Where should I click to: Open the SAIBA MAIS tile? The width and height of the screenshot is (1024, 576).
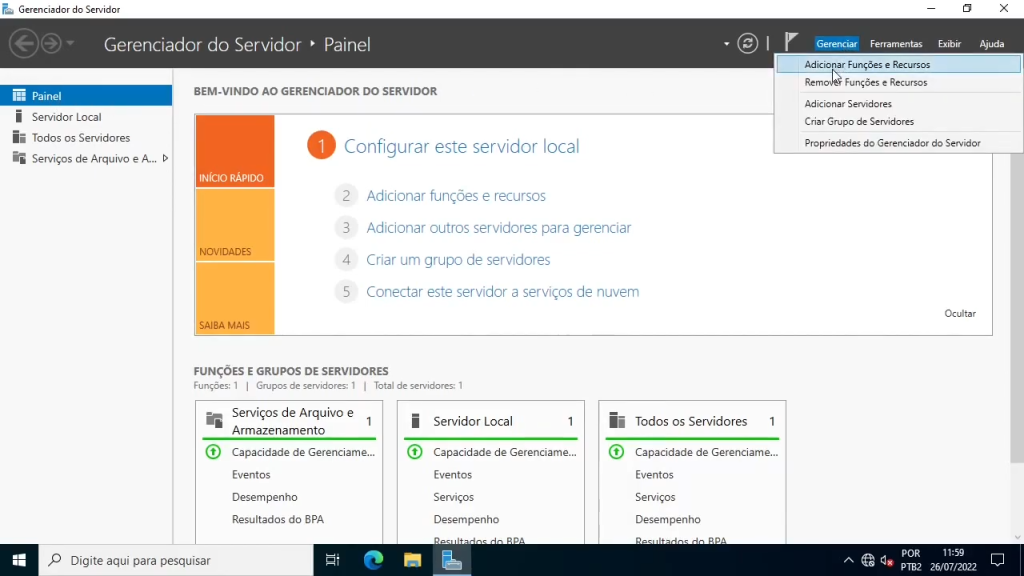click(235, 298)
